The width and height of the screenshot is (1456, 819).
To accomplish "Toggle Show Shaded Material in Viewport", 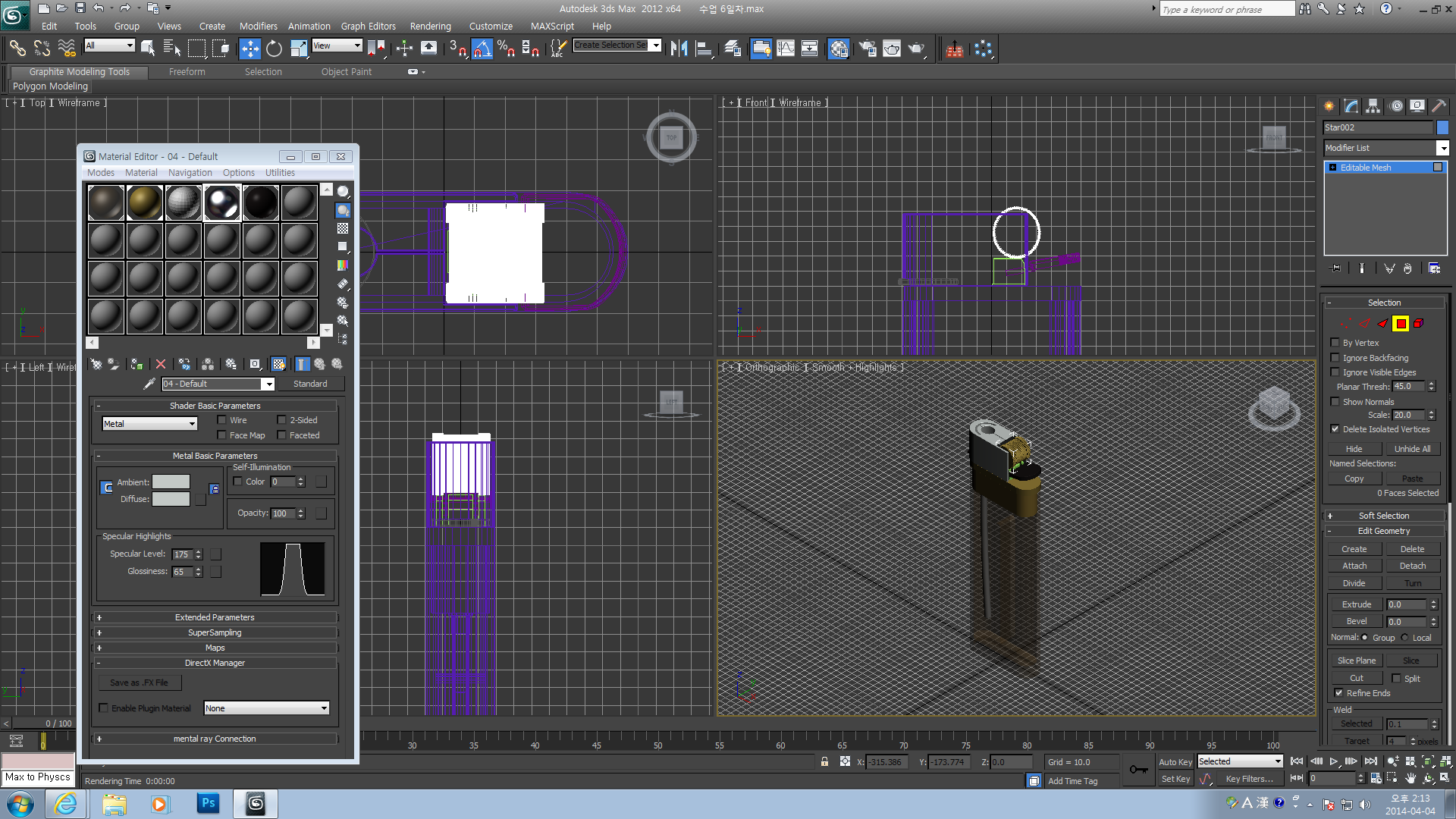I will coord(279,364).
